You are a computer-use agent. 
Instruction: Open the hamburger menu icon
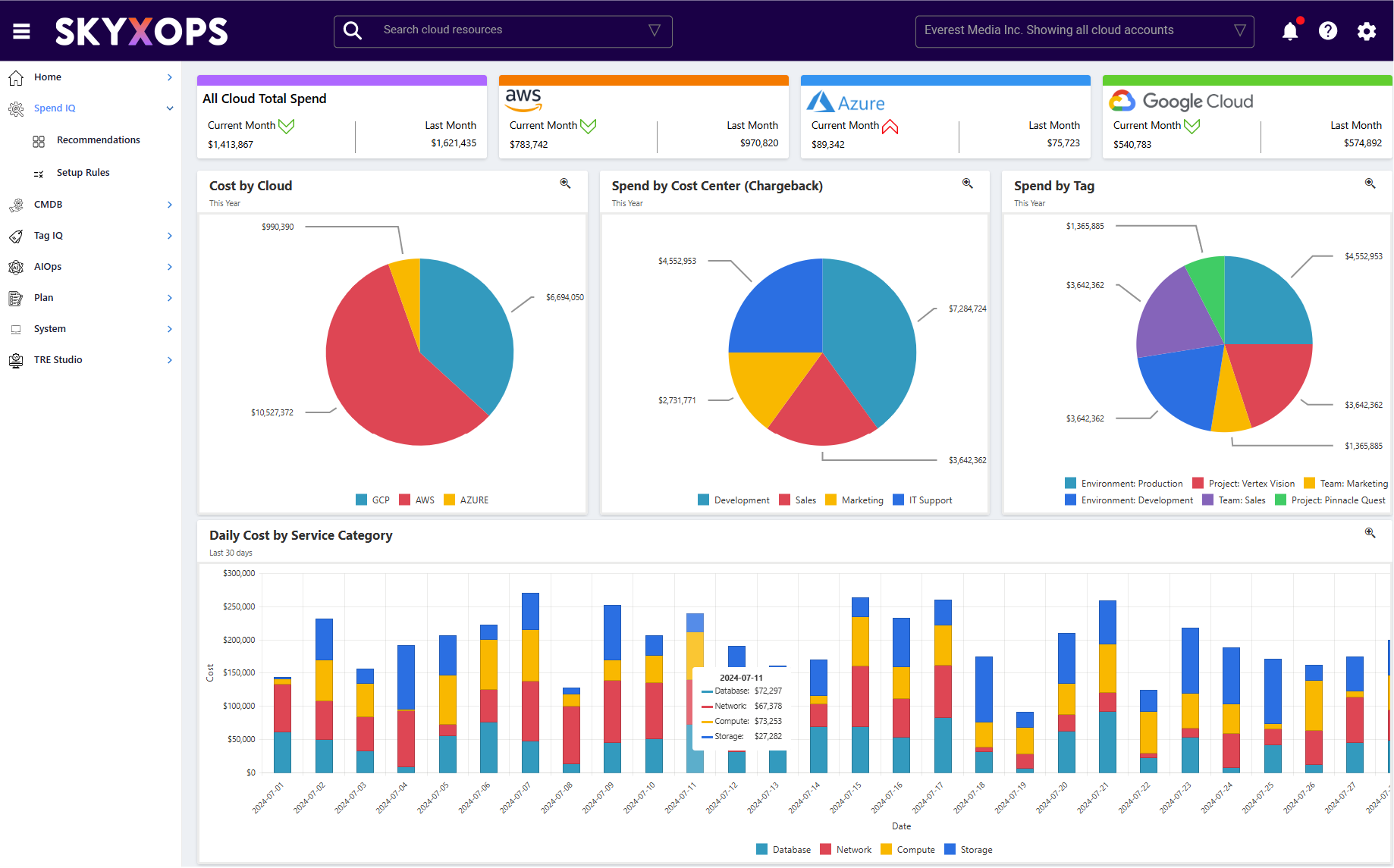(x=21, y=31)
